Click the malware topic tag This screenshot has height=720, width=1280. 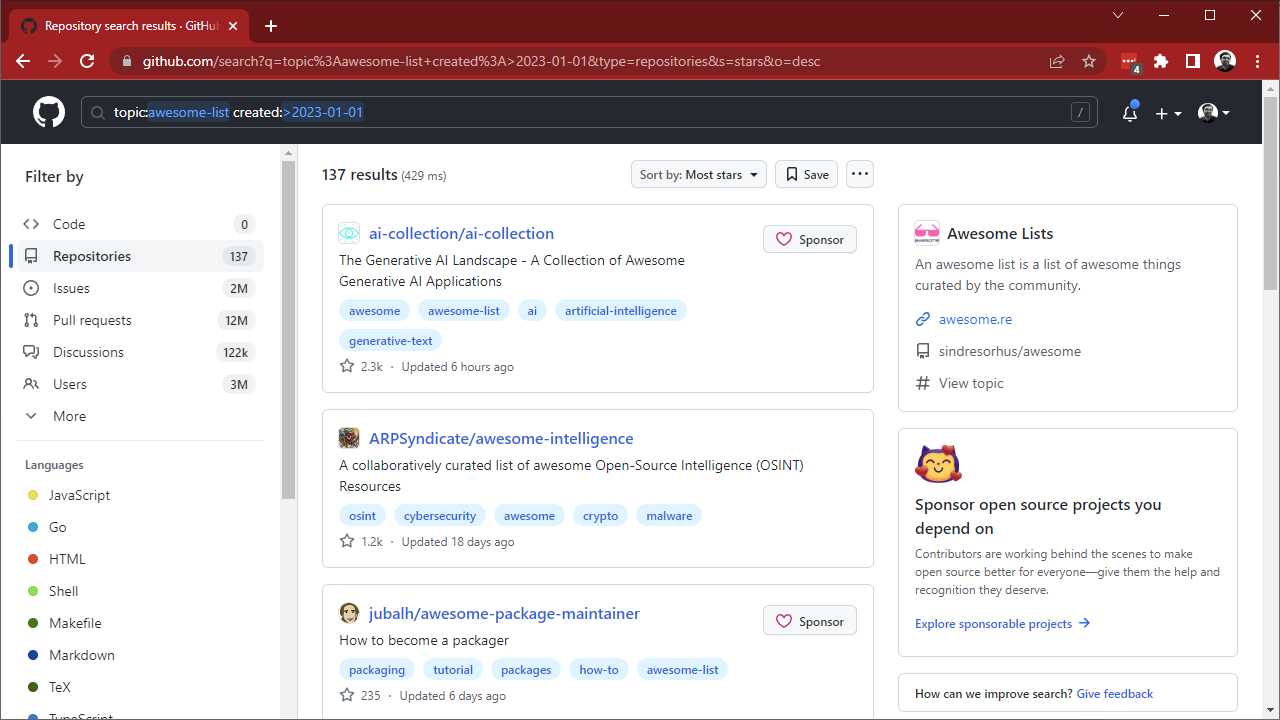pyautogui.click(x=669, y=516)
